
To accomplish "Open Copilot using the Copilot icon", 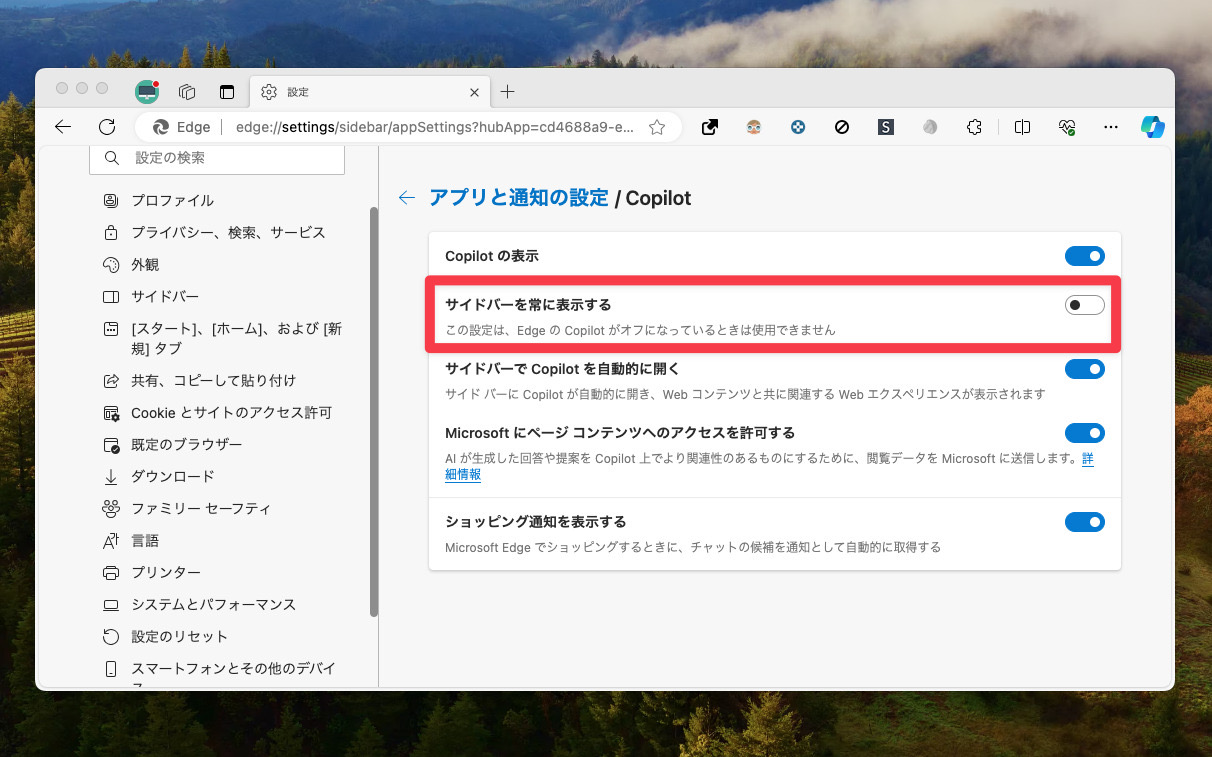I will tap(1152, 127).
